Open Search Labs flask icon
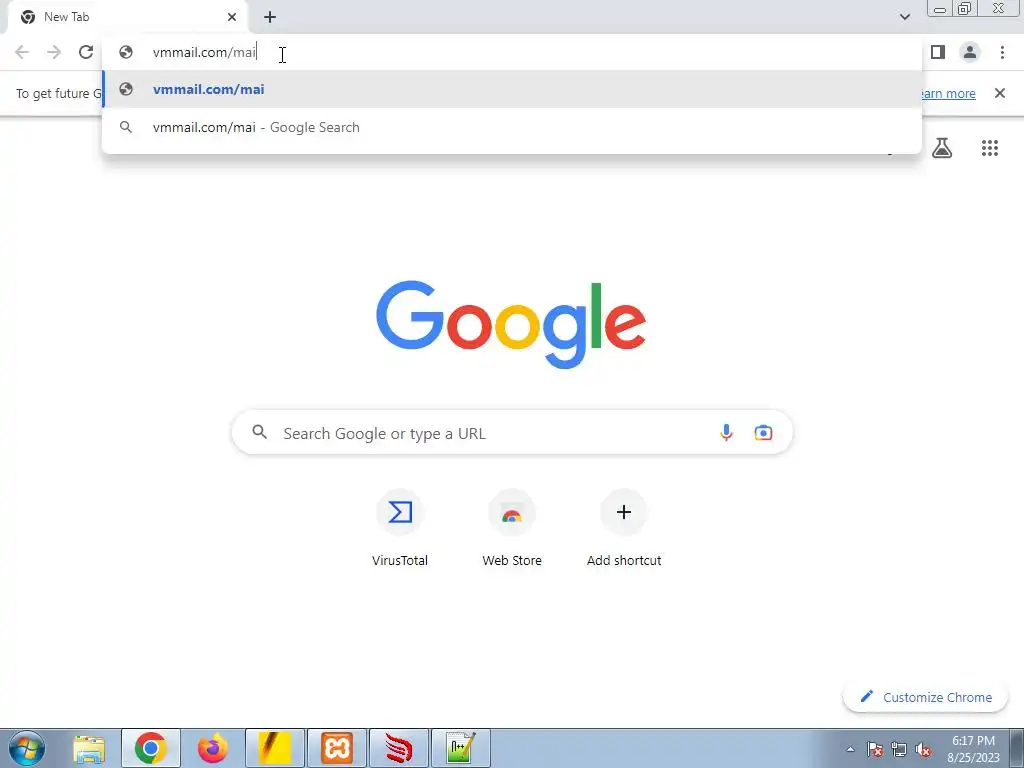 tap(942, 148)
